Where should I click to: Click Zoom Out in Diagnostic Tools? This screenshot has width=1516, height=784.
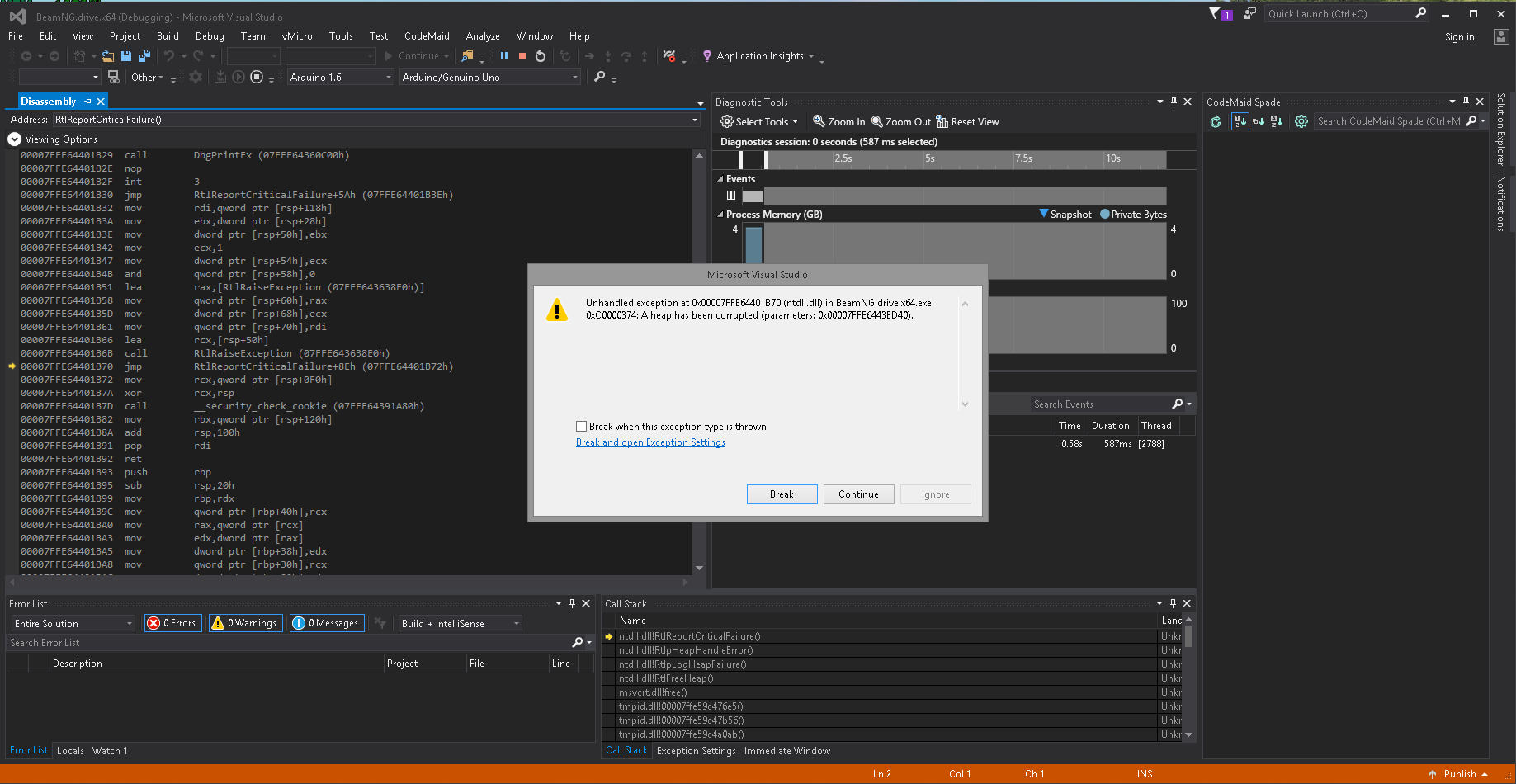pyautogui.click(x=901, y=121)
